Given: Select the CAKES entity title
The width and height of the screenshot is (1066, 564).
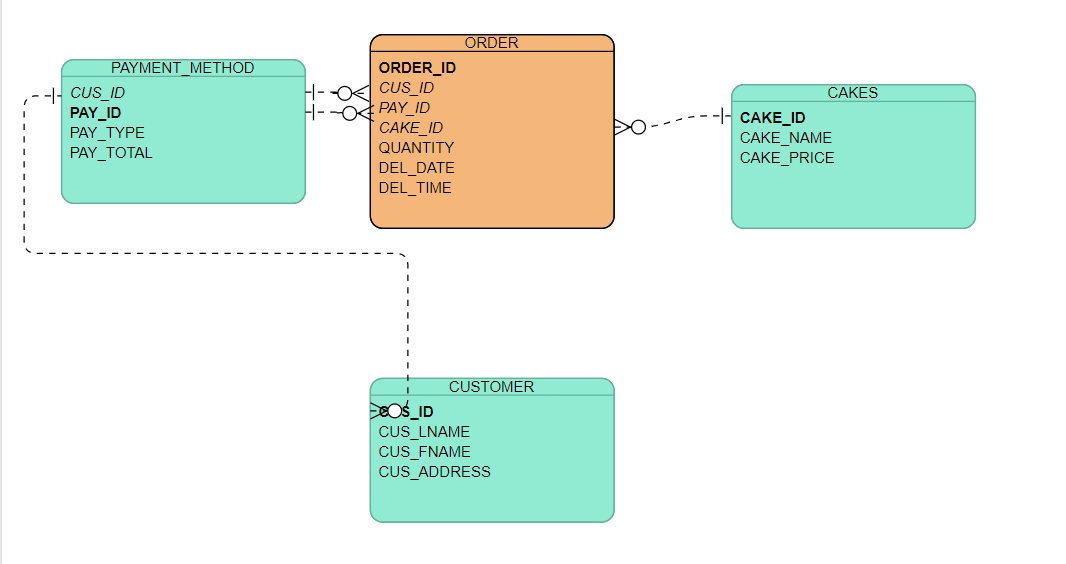Looking at the screenshot, I should point(853,93).
